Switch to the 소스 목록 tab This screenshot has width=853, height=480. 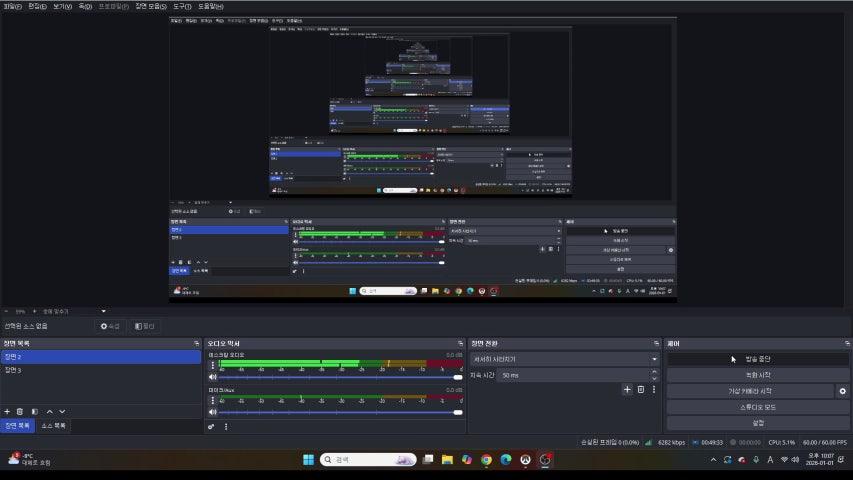click(x=53, y=426)
